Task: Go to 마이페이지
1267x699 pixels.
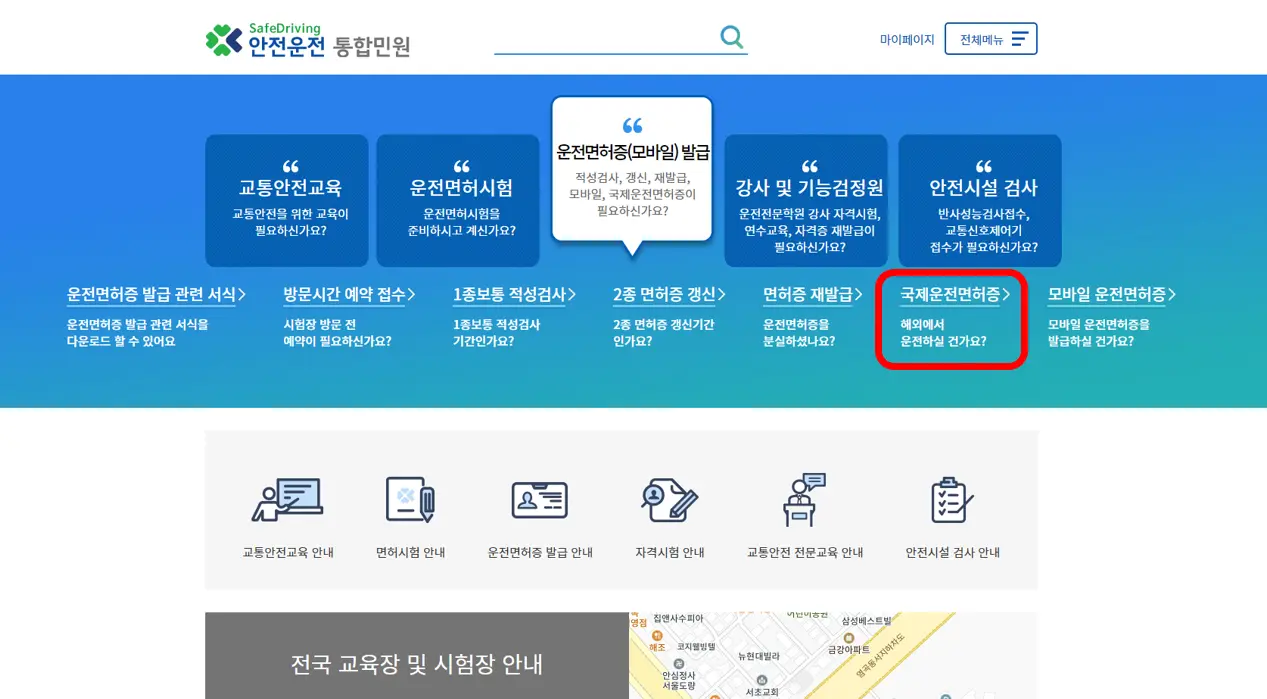Action: pos(906,38)
